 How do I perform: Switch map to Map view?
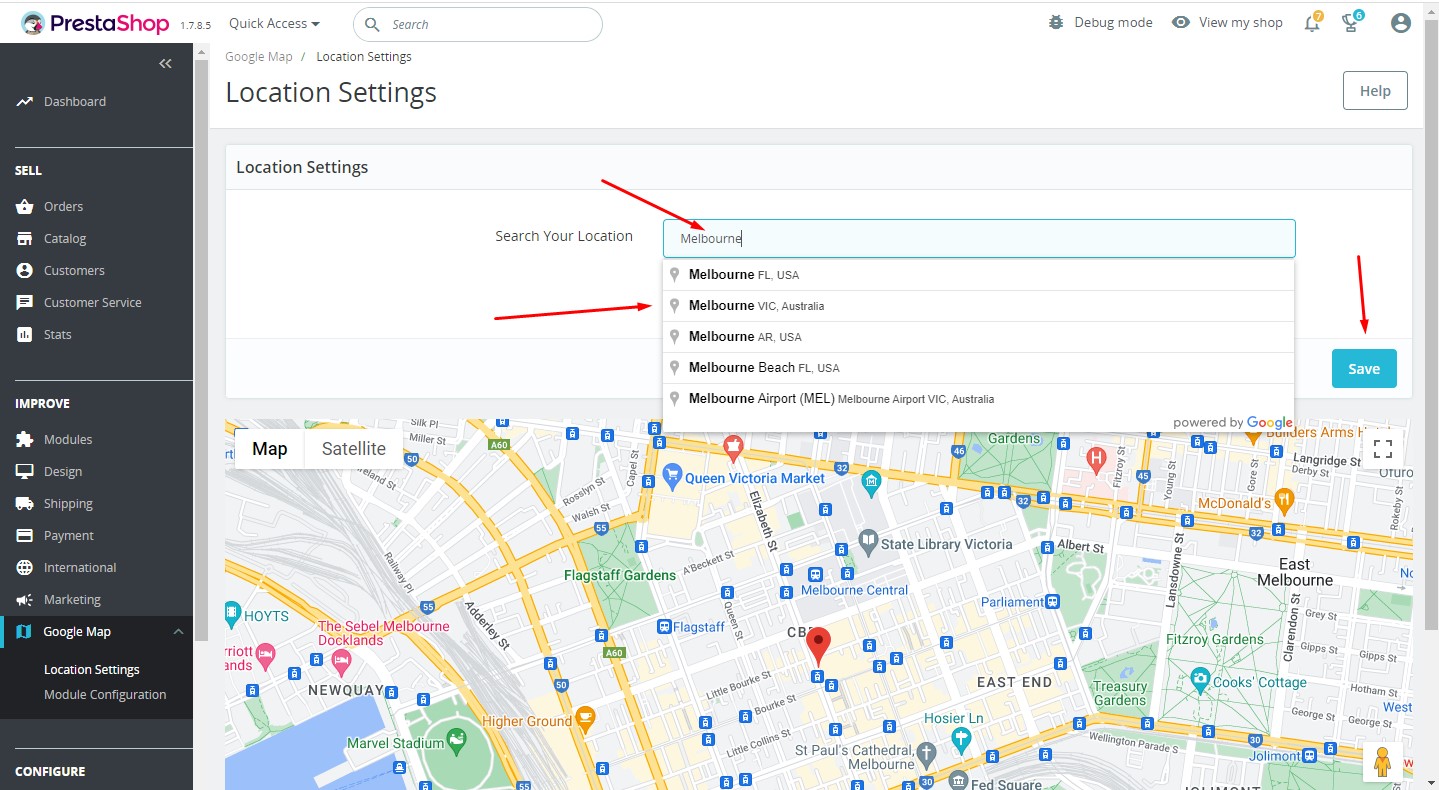(x=269, y=448)
